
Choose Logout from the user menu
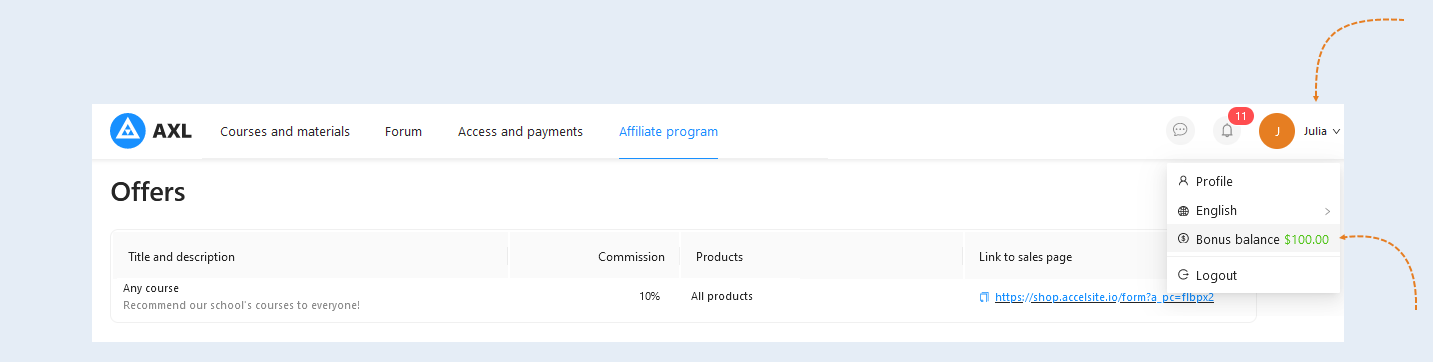[x=1253, y=275]
